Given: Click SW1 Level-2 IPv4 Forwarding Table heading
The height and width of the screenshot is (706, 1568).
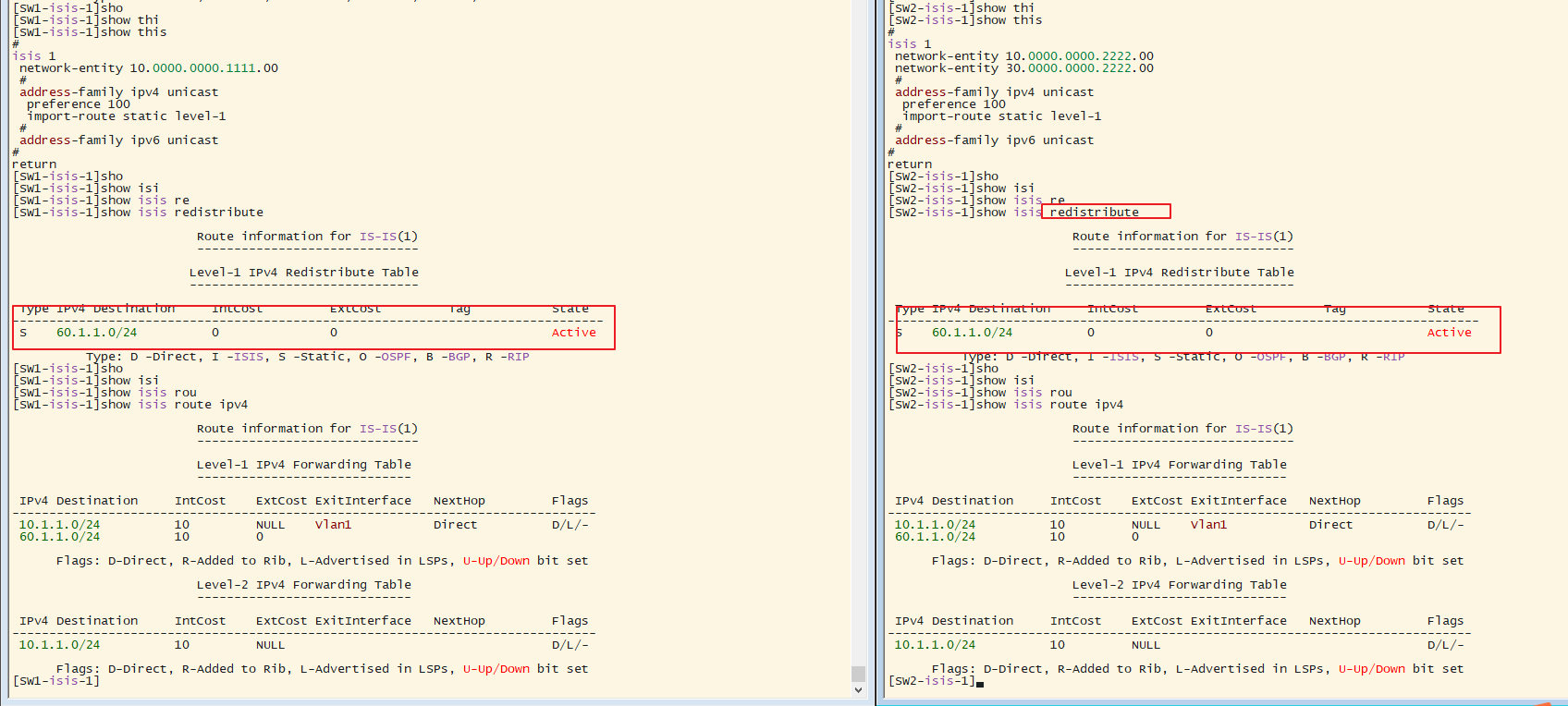Looking at the screenshot, I should click(303, 585).
